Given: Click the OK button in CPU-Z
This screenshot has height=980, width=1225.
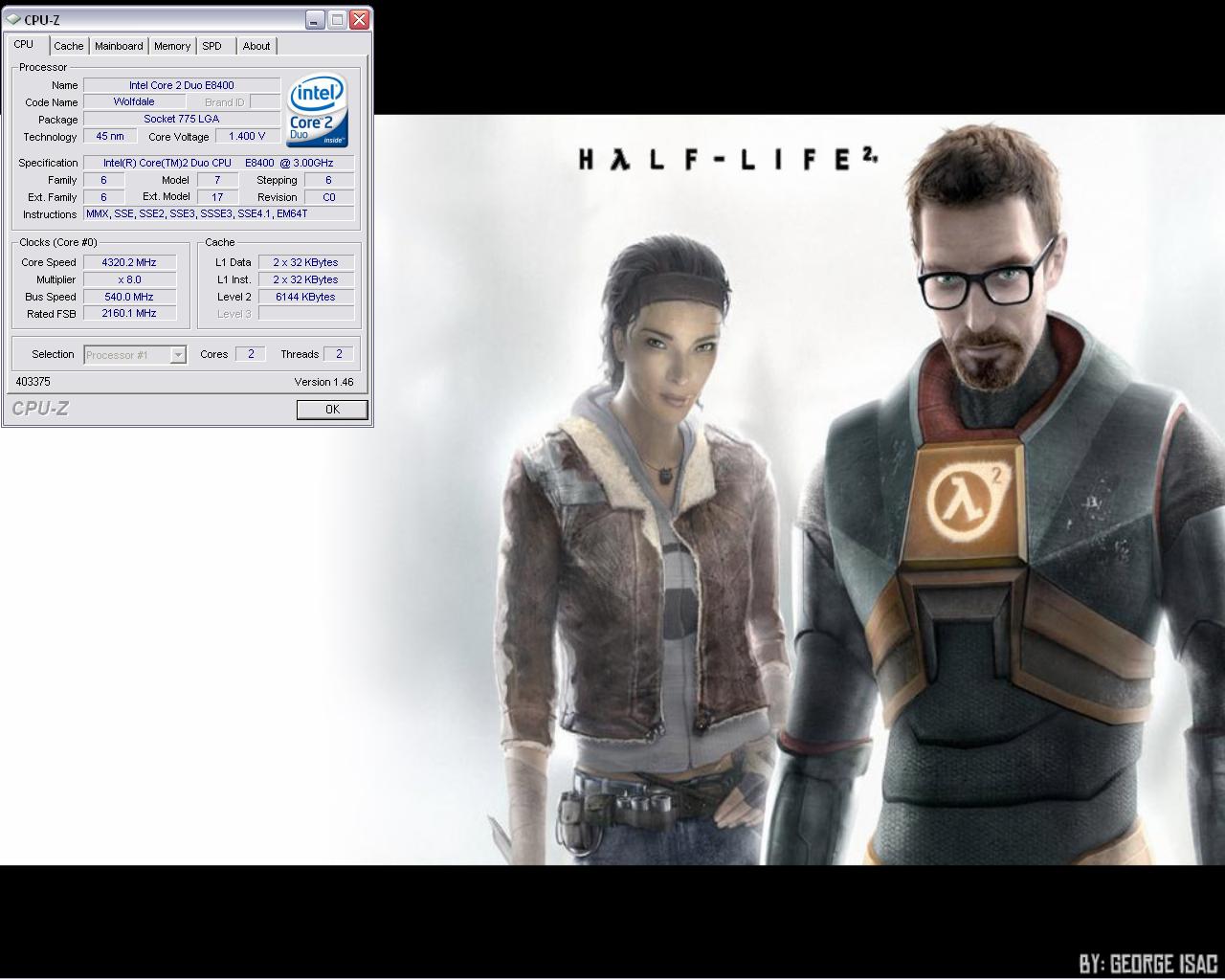Looking at the screenshot, I should pyautogui.click(x=332, y=409).
